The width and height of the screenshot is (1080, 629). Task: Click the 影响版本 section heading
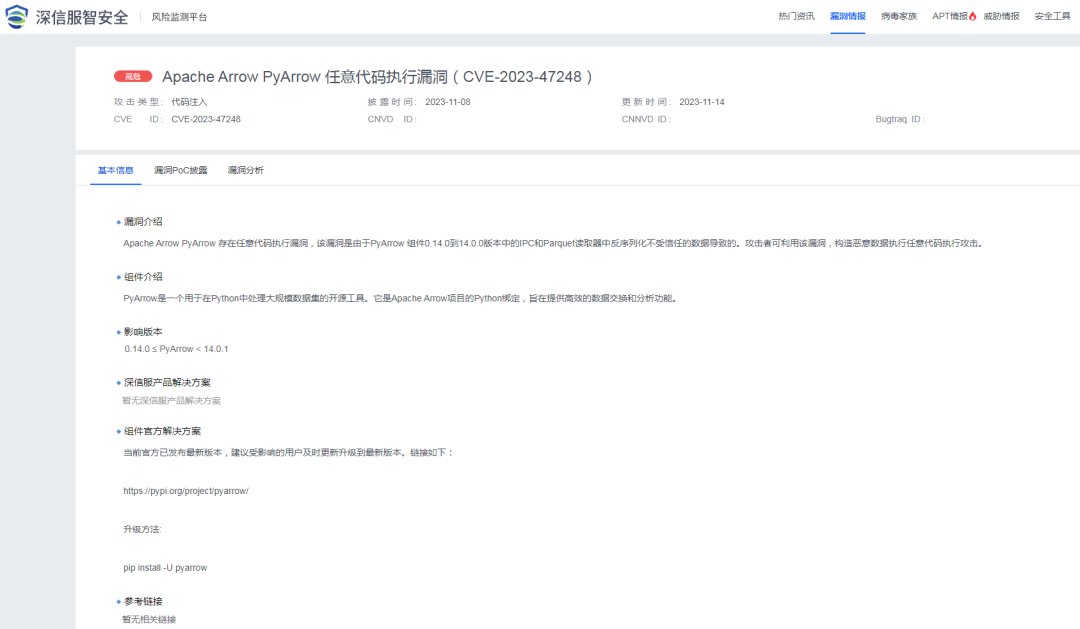tap(143, 332)
